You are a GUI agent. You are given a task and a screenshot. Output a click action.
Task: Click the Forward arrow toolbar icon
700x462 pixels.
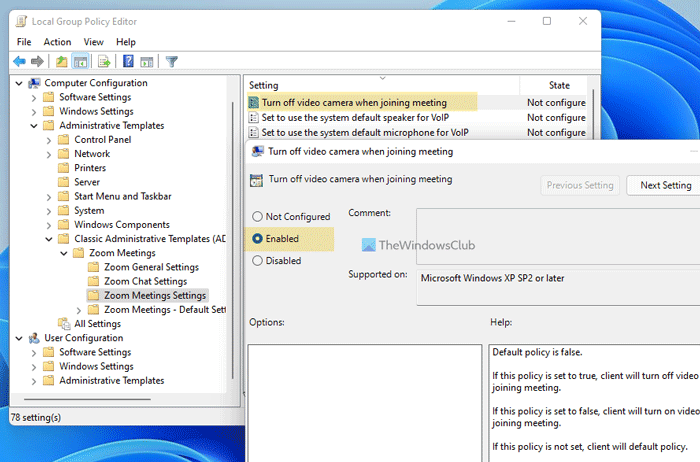tap(36, 61)
